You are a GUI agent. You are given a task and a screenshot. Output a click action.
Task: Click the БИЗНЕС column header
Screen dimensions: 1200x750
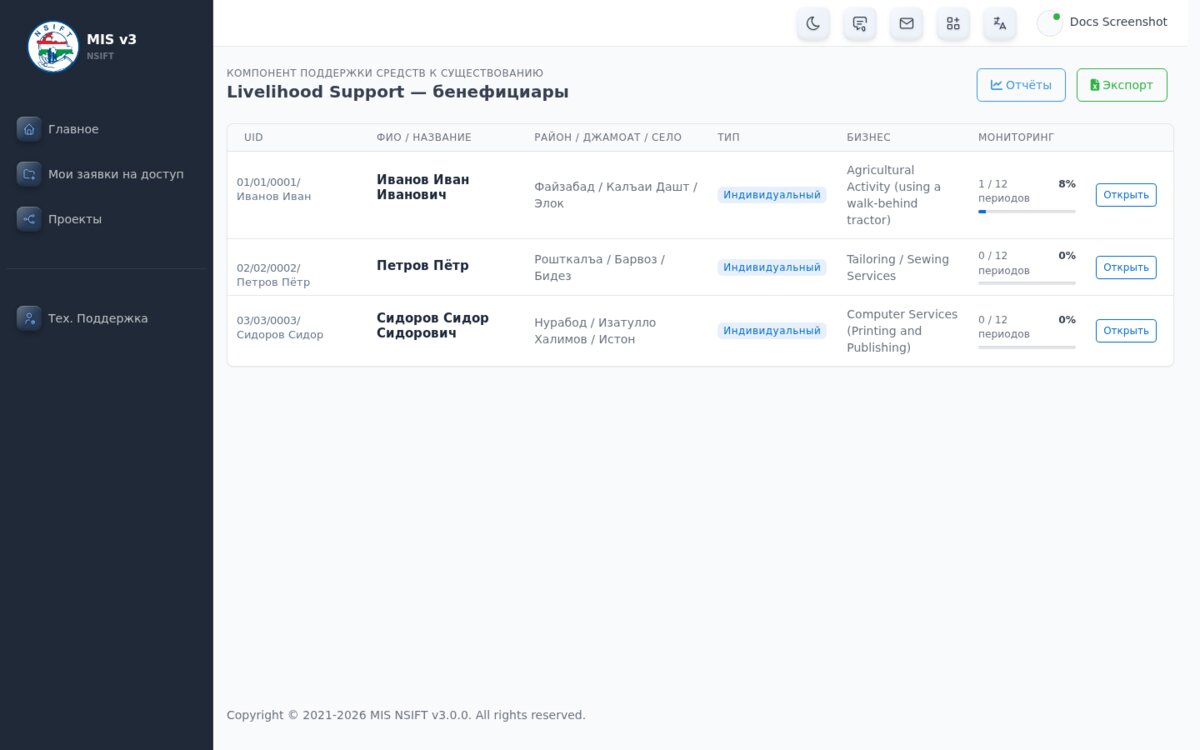(x=869, y=137)
